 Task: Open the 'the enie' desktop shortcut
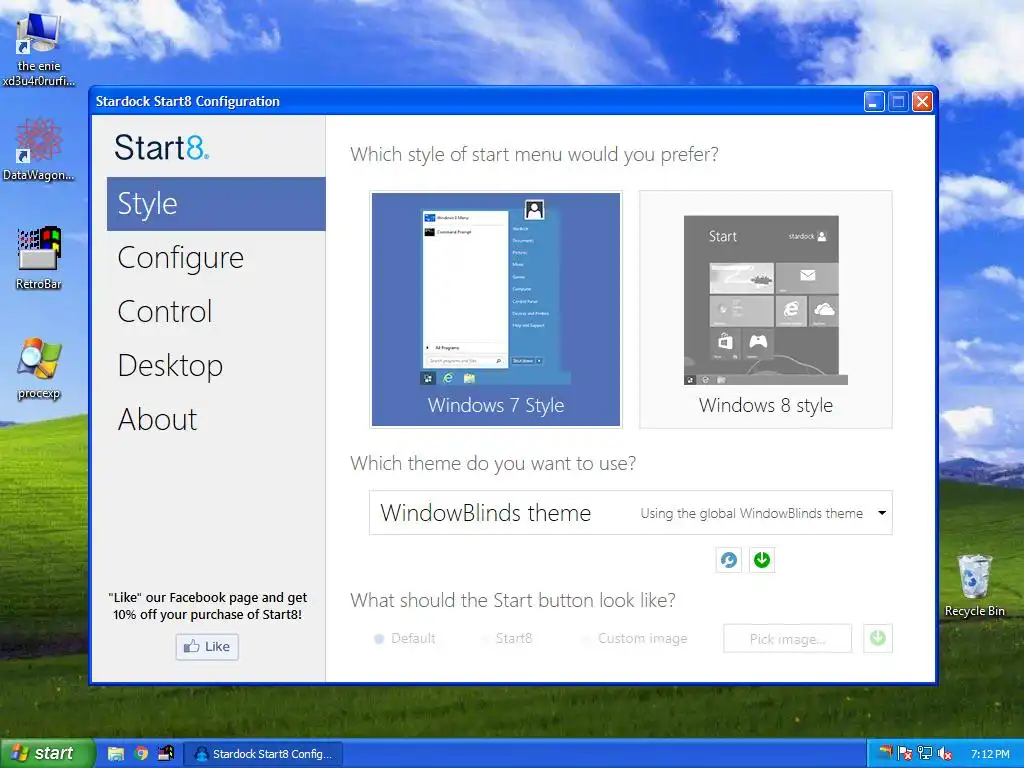(x=38, y=51)
